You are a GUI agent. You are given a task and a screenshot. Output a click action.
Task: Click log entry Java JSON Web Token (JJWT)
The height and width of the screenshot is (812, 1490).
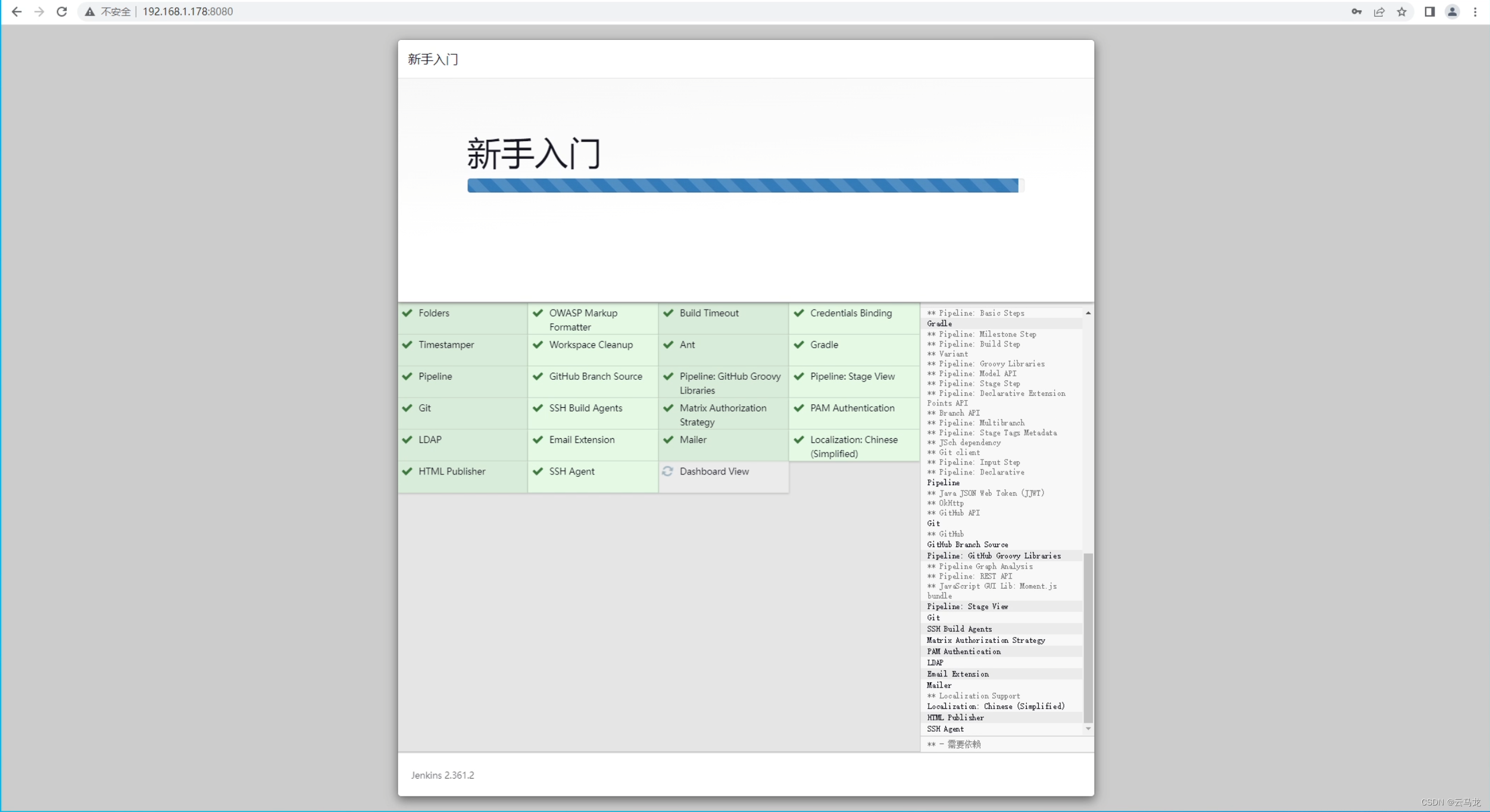(986, 493)
